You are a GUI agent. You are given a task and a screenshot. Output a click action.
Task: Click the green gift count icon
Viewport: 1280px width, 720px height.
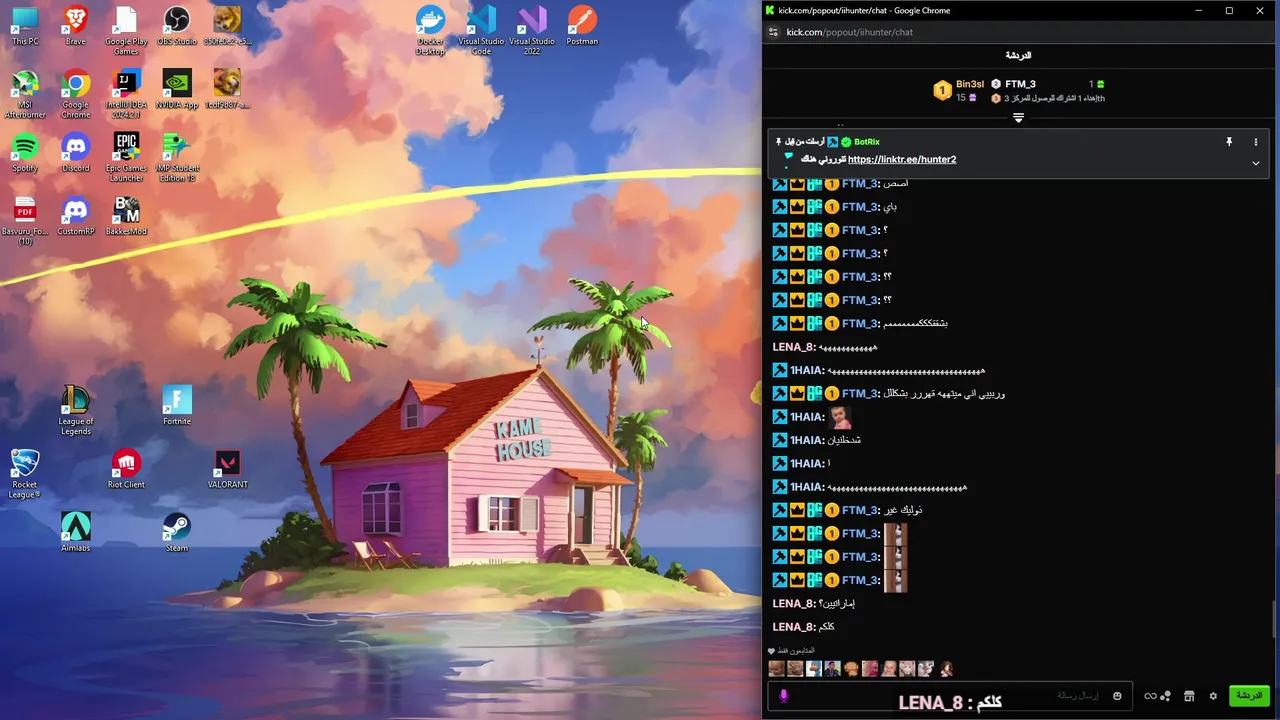(x=1100, y=84)
